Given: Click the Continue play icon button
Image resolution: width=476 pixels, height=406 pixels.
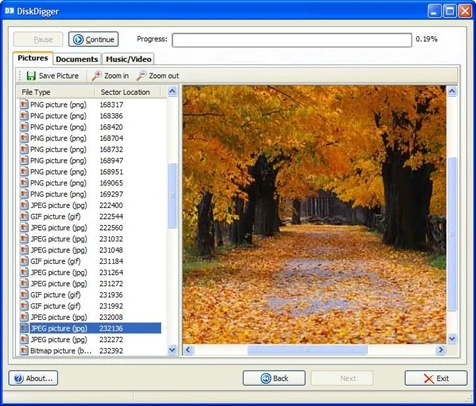Looking at the screenshot, I should pyautogui.click(x=78, y=39).
